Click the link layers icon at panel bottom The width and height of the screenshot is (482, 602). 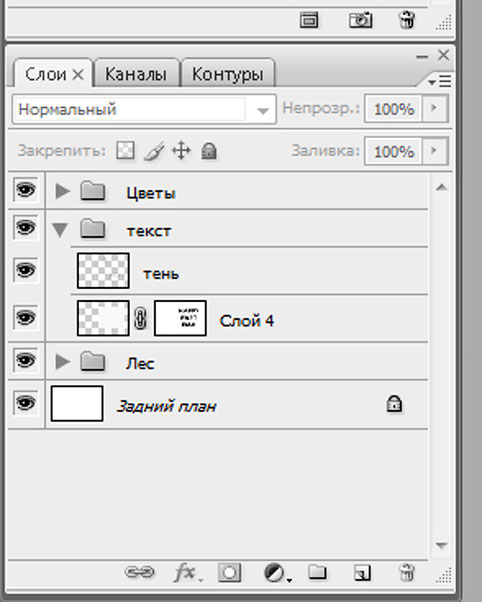(139, 572)
